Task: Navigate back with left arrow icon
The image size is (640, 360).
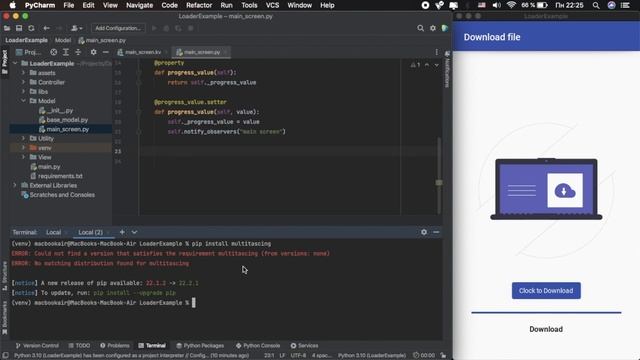Action: point(47,28)
